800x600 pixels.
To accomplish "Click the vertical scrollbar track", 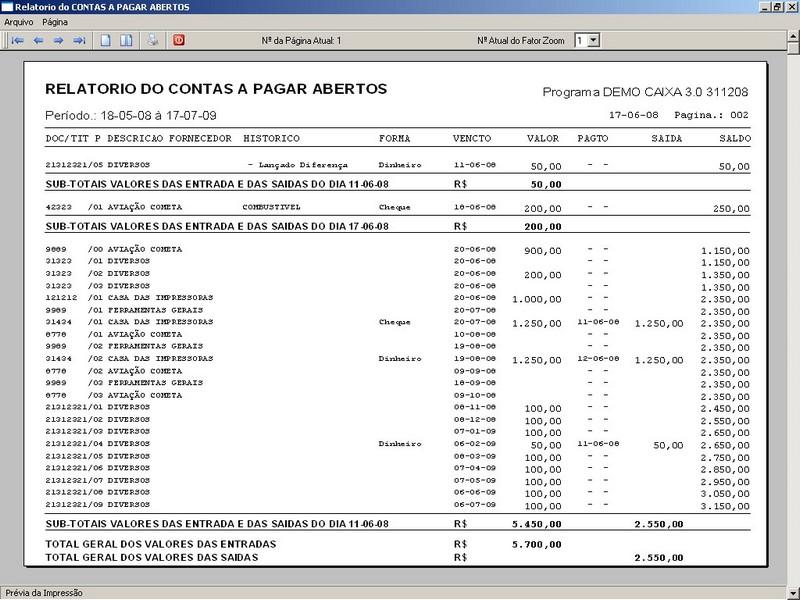I will click(x=792, y=300).
